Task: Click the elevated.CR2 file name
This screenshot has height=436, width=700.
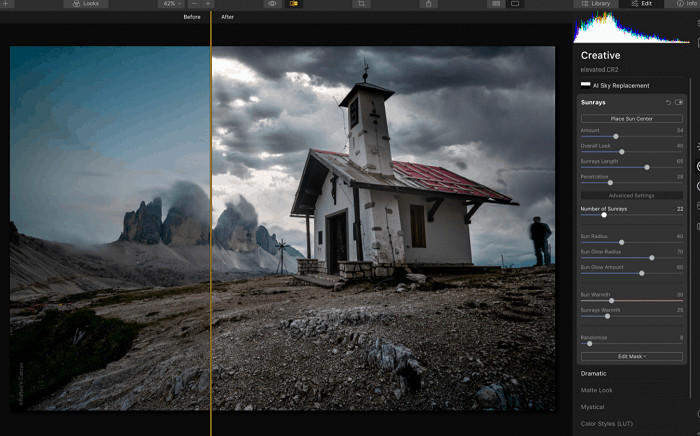Action: click(x=599, y=70)
